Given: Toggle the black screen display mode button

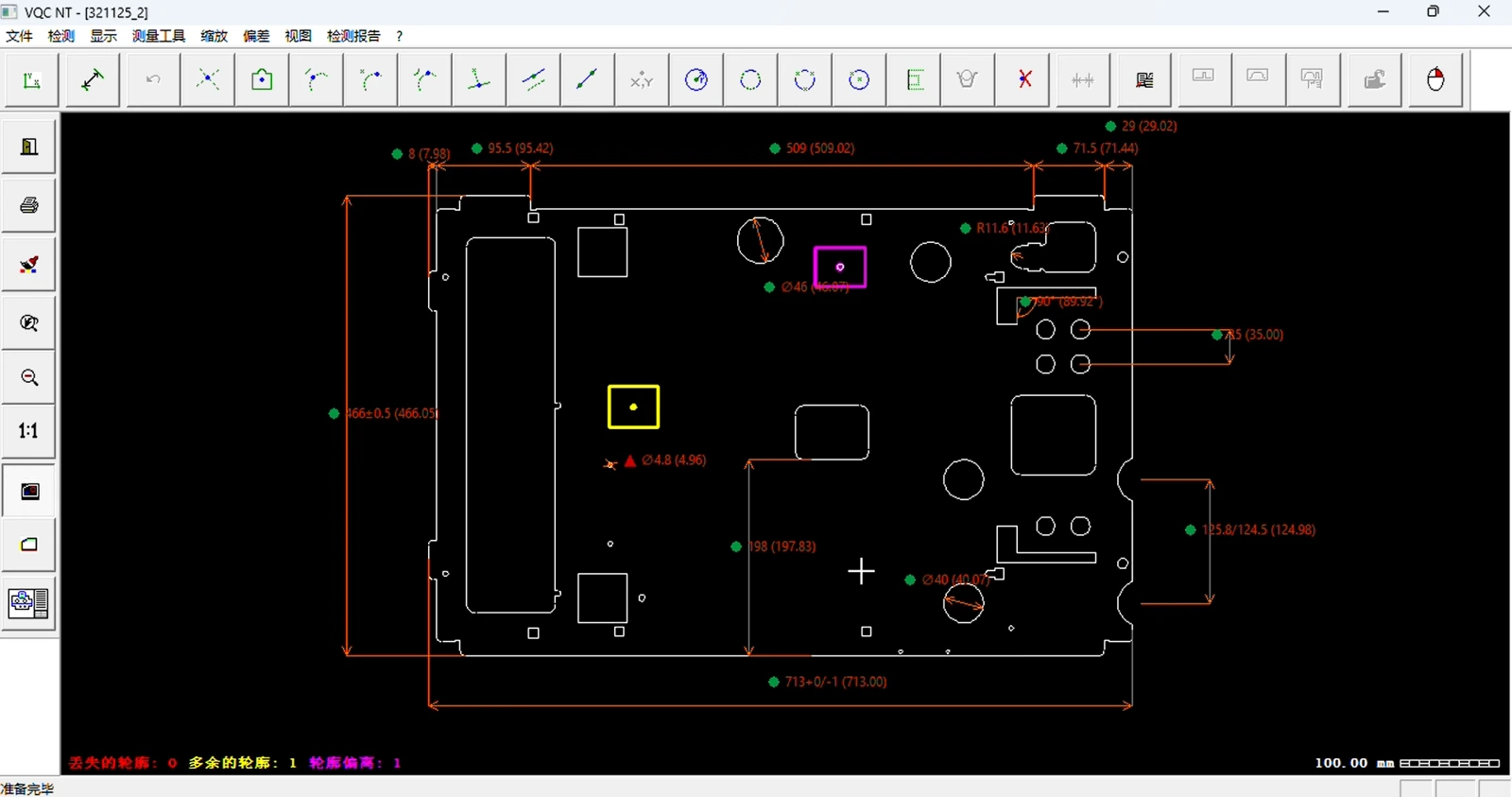Looking at the screenshot, I should pos(29,491).
